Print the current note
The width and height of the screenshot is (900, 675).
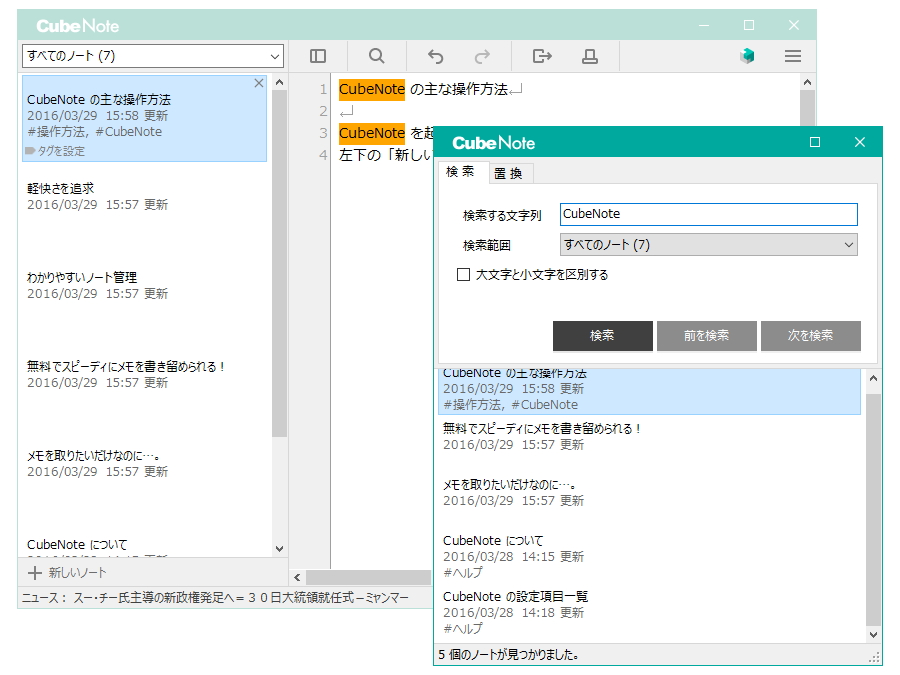click(590, 56)
